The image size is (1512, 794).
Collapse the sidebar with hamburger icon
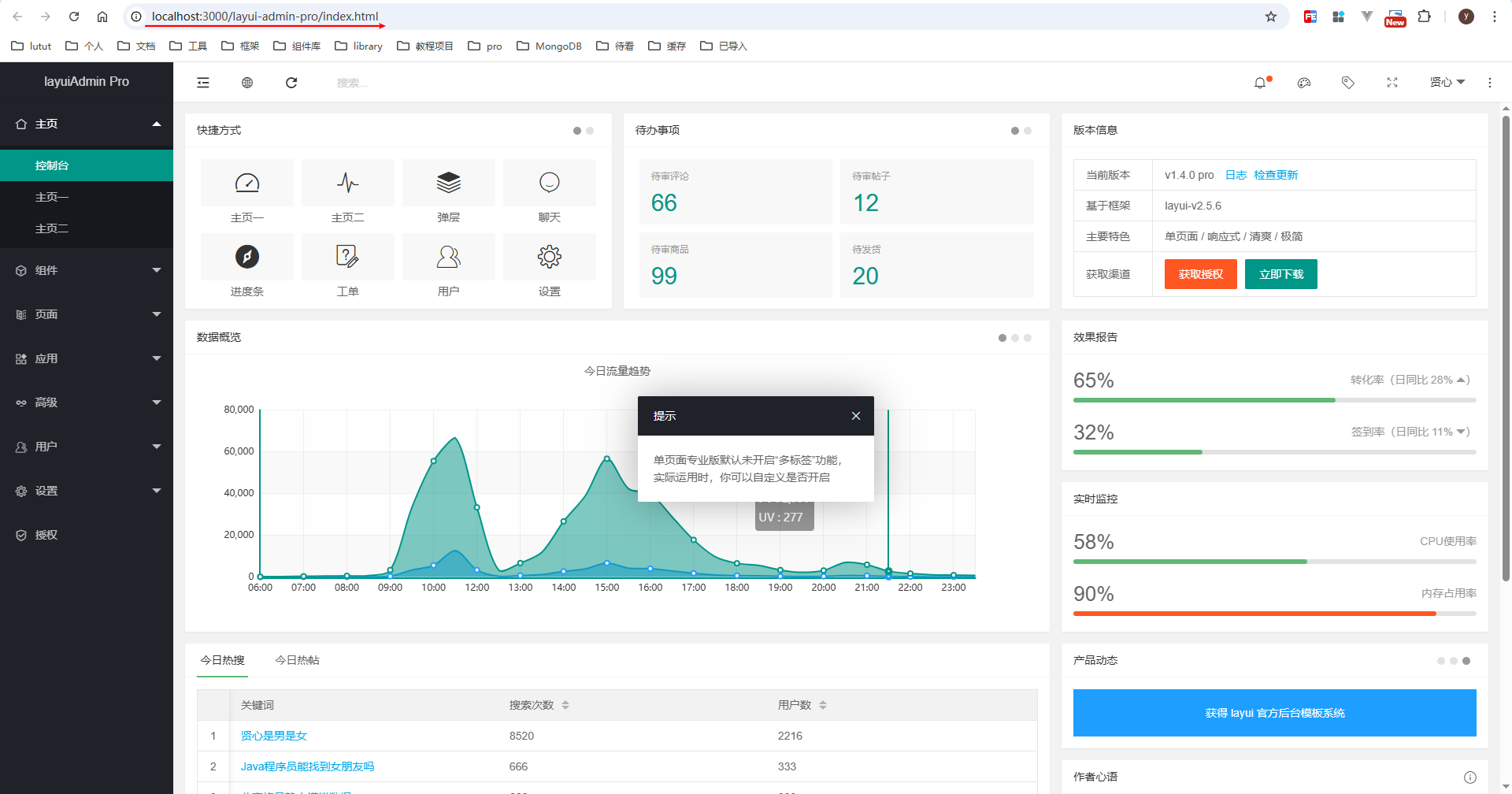click(202, 82)
